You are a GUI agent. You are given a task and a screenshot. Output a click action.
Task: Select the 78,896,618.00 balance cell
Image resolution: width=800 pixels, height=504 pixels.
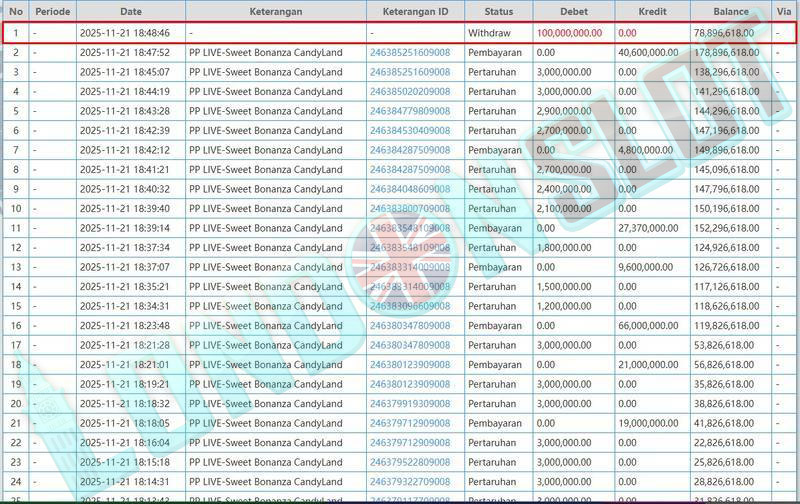(x=725, y=33)
